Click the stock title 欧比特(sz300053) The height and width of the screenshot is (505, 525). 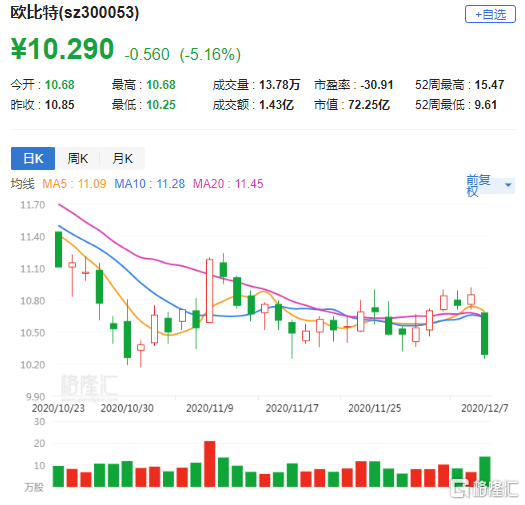pos(75,13)
